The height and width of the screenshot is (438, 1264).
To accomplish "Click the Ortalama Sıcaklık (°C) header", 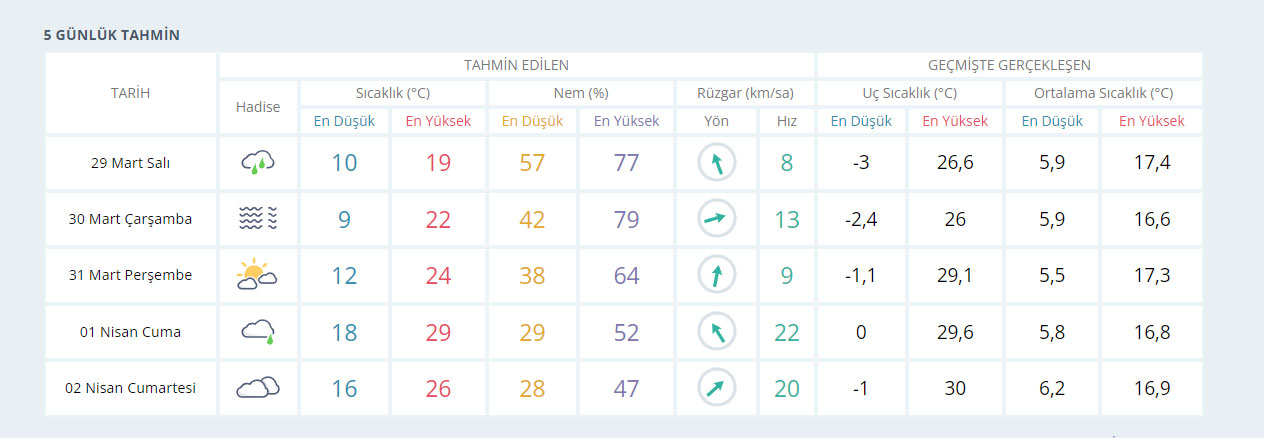I will point(1103,93).
